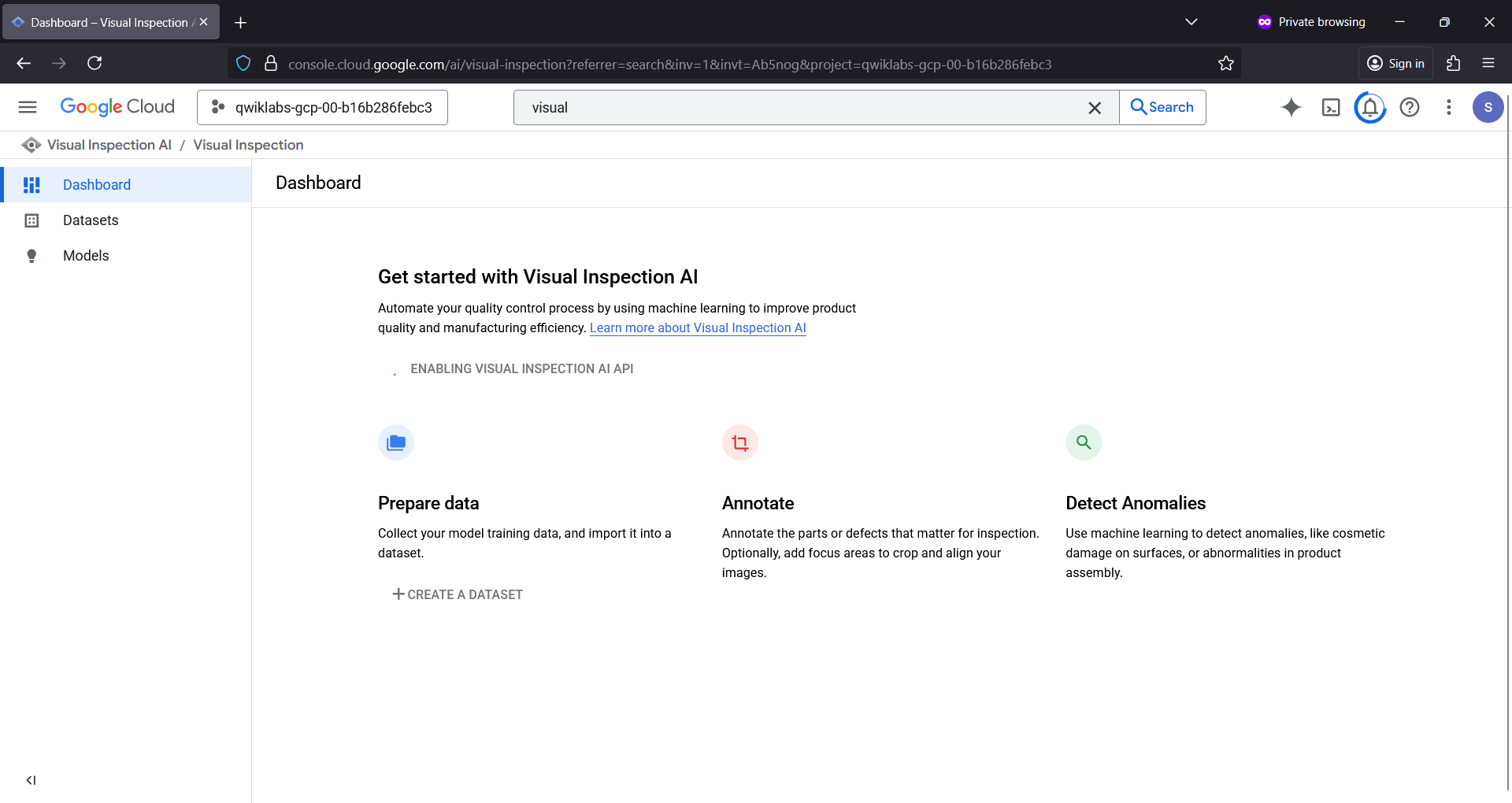Clear the search text with the X icon
The image size is (1512, 803).
pos(1095,108)
